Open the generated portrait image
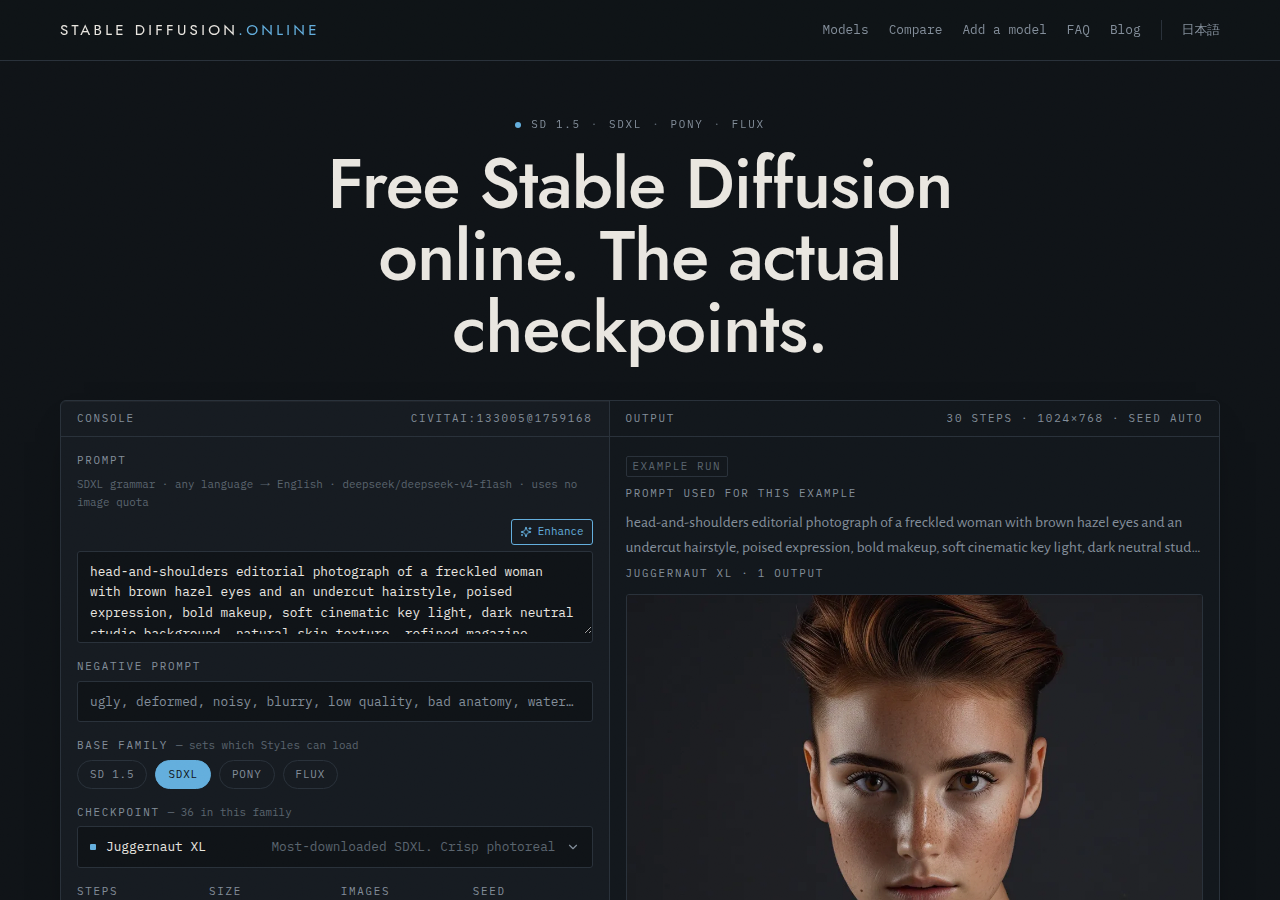 (914, 747)
